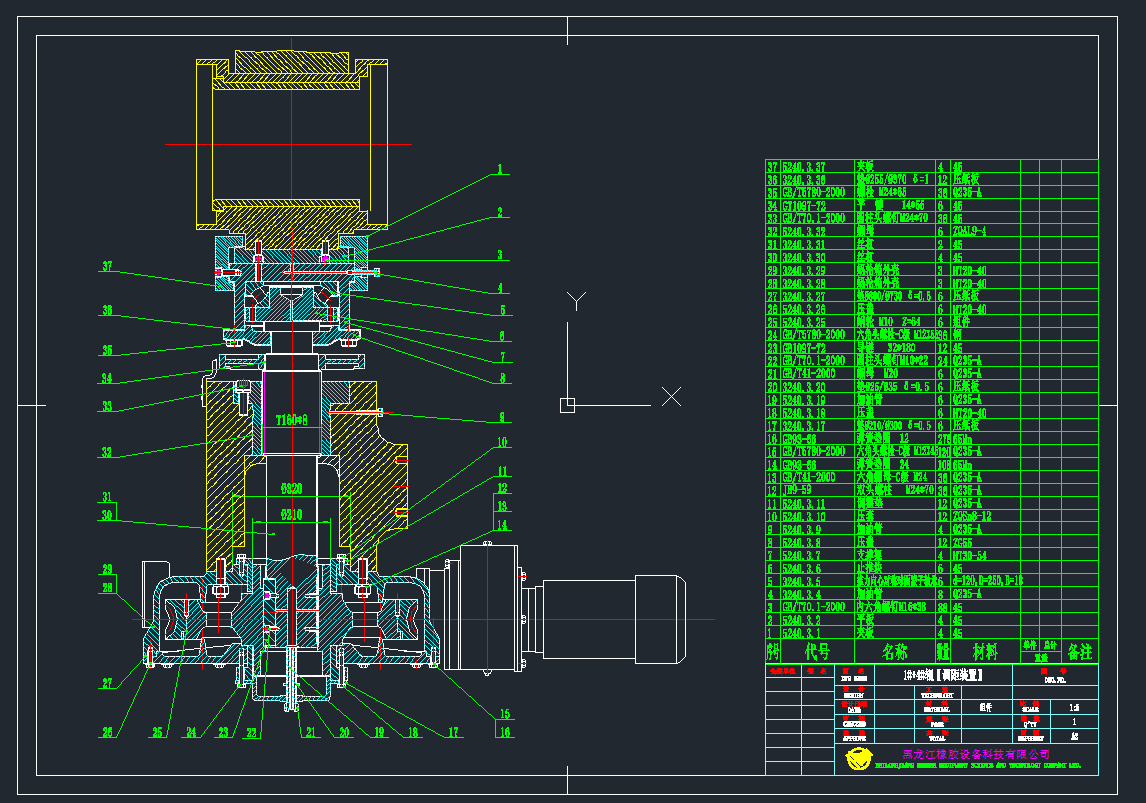
Task: Click the 备注 column header cell
Action: pyautogui.click(x=1080, y=651)
